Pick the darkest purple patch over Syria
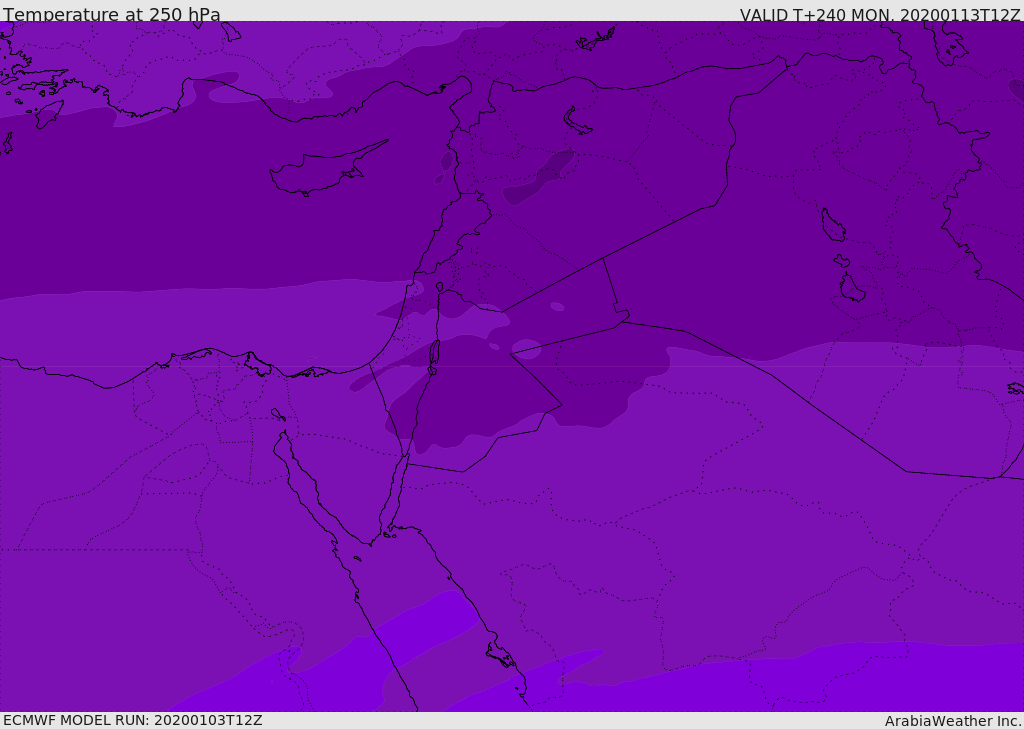This screenshot has width=1024, height=729. (539, 178)
